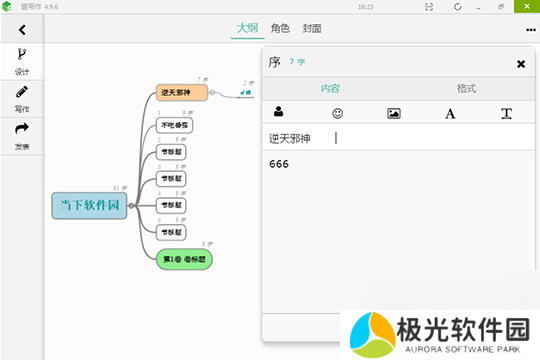Select the orange 逆天邪神 node

point(182,92)
